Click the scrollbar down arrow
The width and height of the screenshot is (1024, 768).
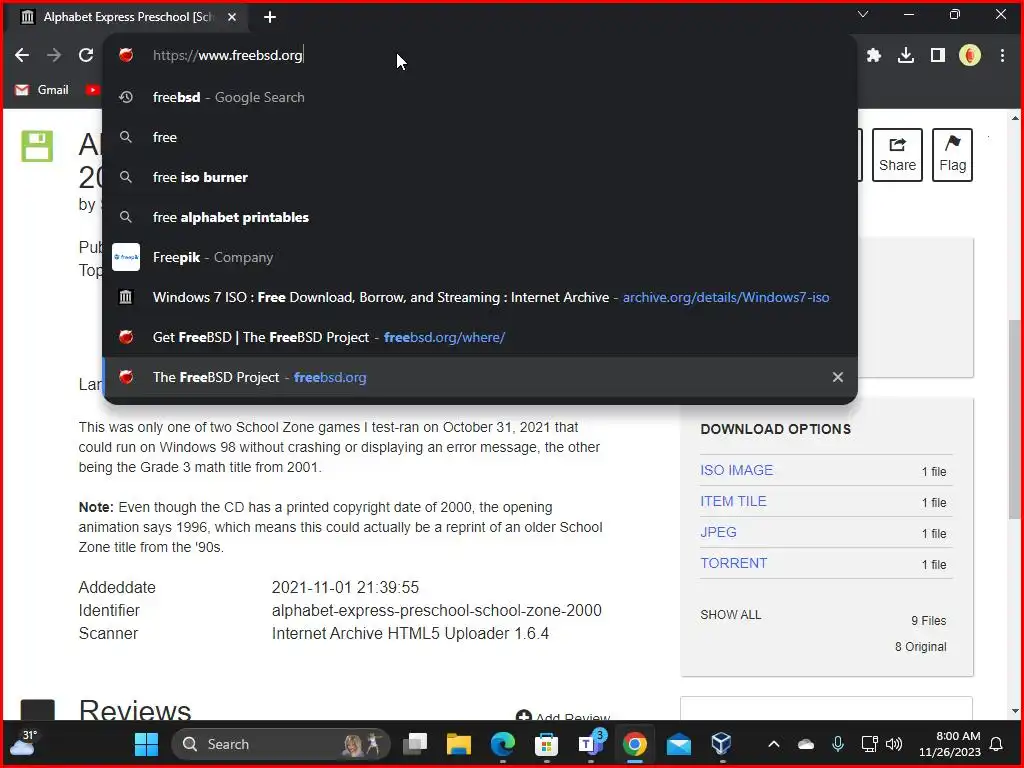pyautogui.click(x=1014, y=712)
